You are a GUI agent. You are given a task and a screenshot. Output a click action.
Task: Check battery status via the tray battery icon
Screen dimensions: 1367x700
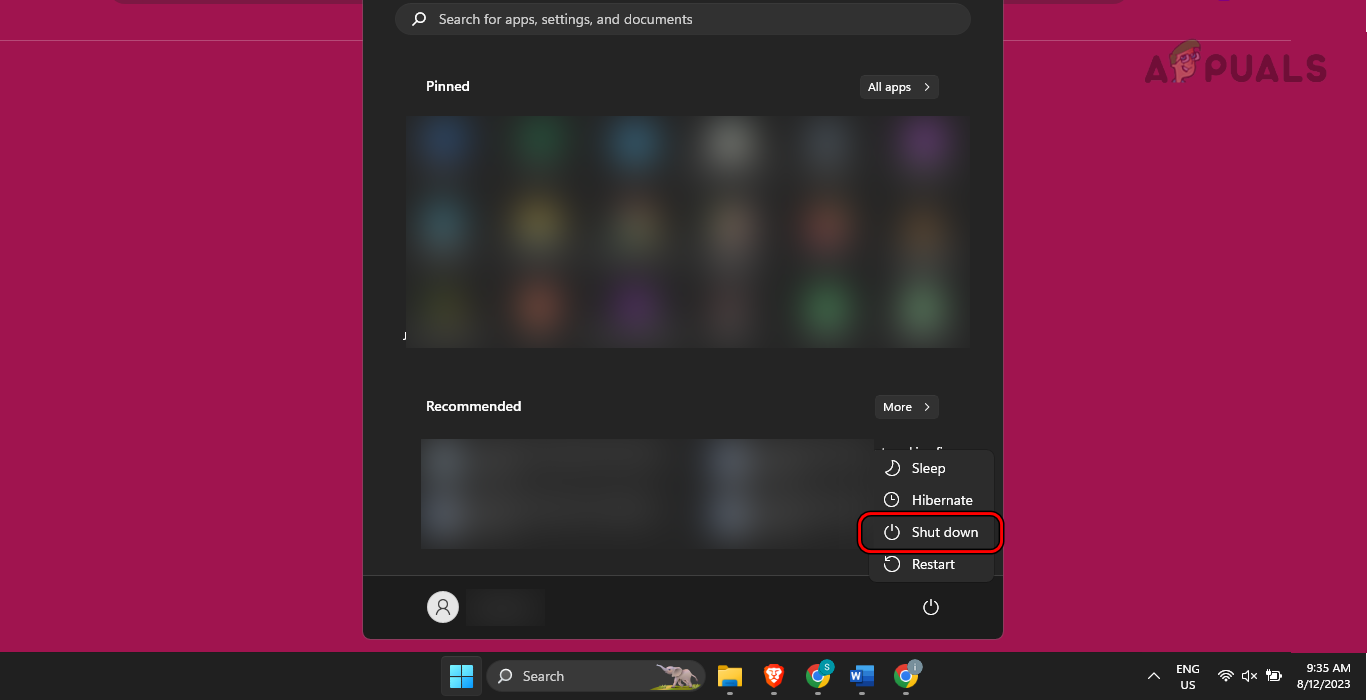click(1274, 676)
